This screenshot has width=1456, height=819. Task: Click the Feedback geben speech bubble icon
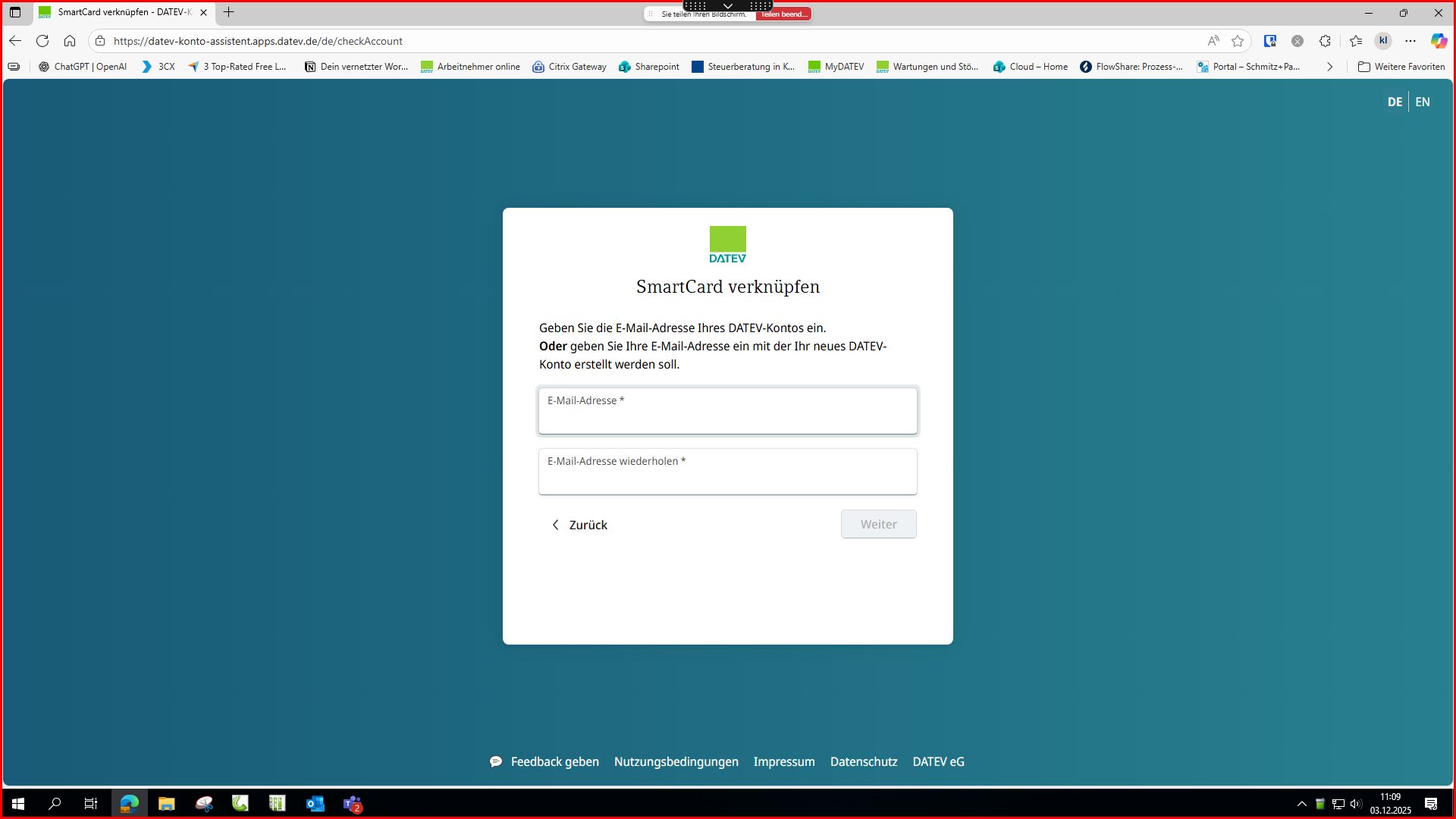point(496,761)
